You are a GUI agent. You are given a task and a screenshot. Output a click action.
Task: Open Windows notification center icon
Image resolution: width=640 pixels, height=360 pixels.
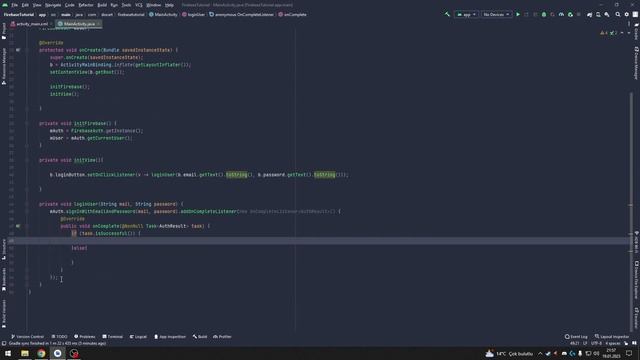629,353
